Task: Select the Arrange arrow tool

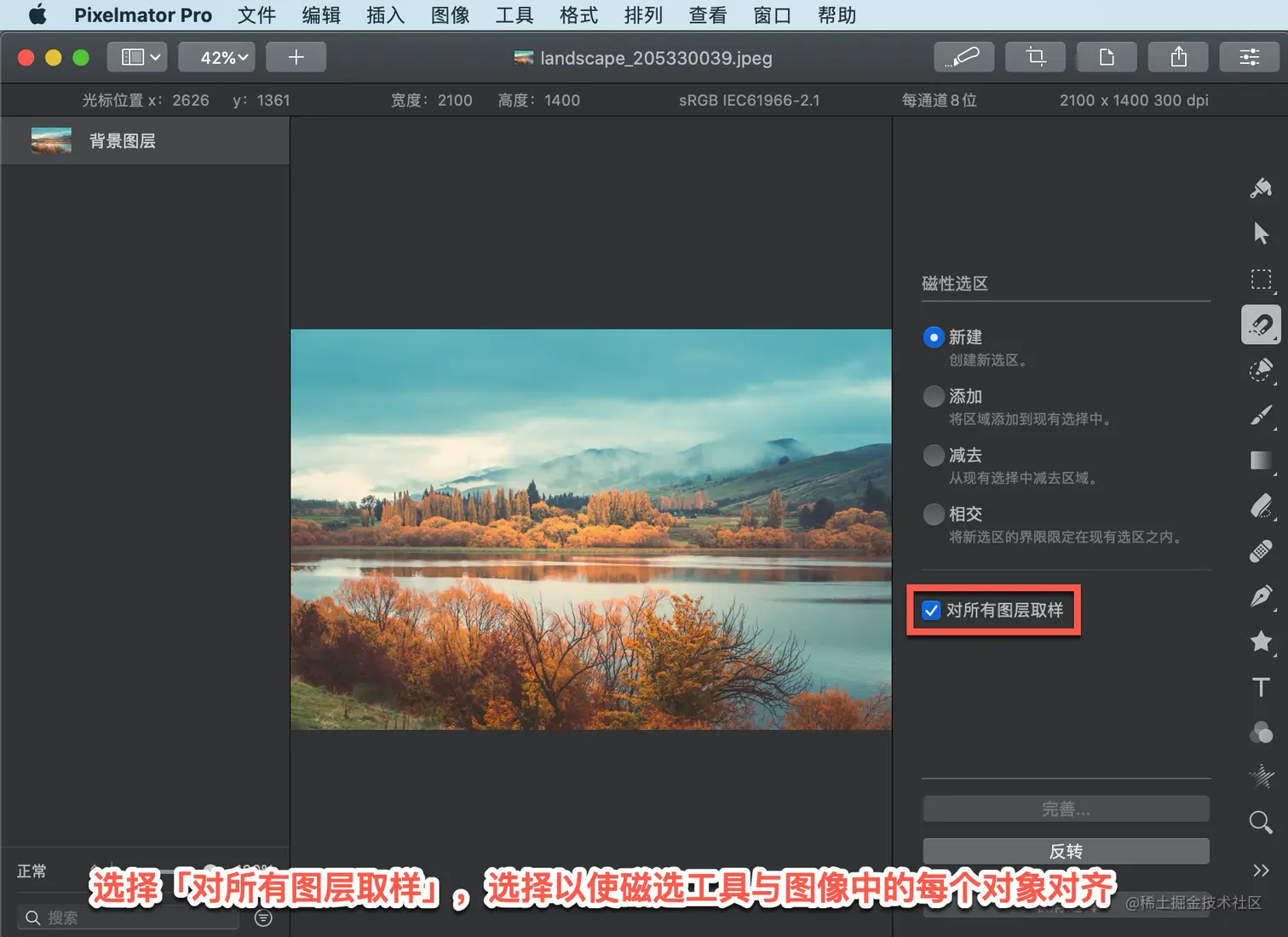Action: click(x=1261, y=233)
